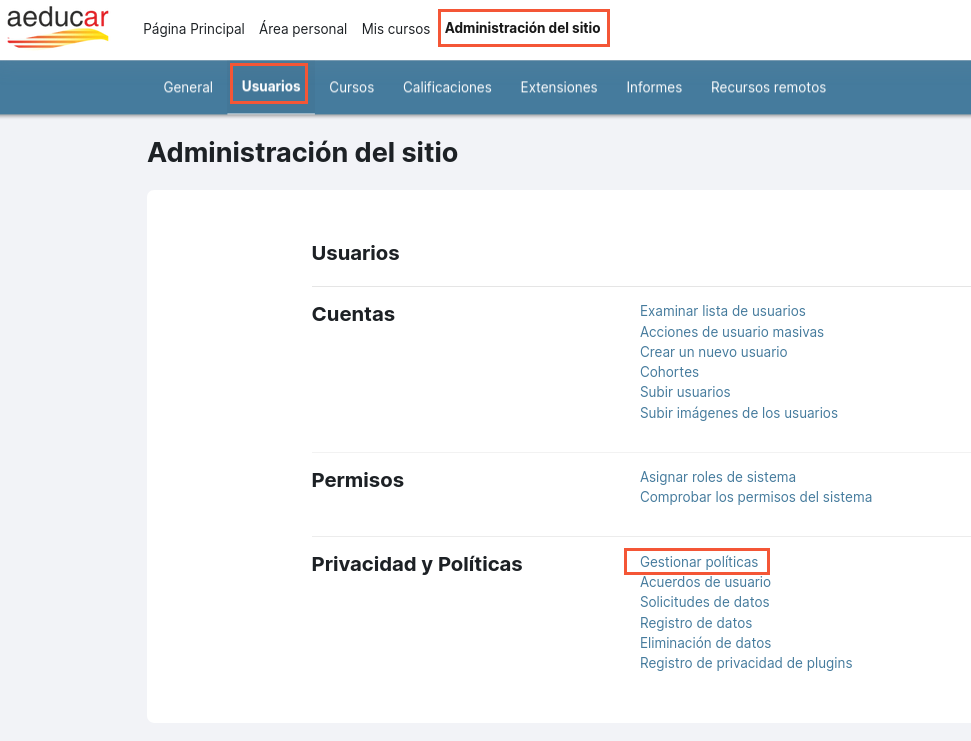971x741 pixels.
Task: Open Mis cursos
Action: click(x=396, y=29)
